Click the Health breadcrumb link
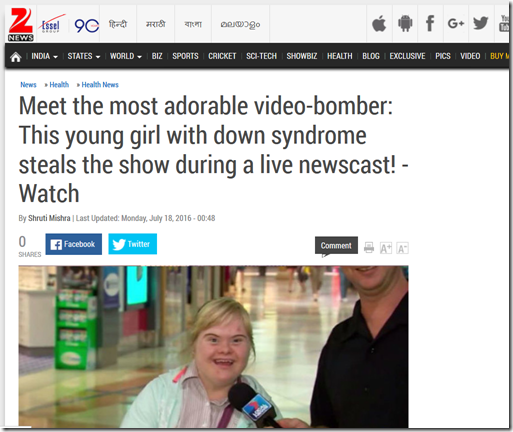 [59, 85]
